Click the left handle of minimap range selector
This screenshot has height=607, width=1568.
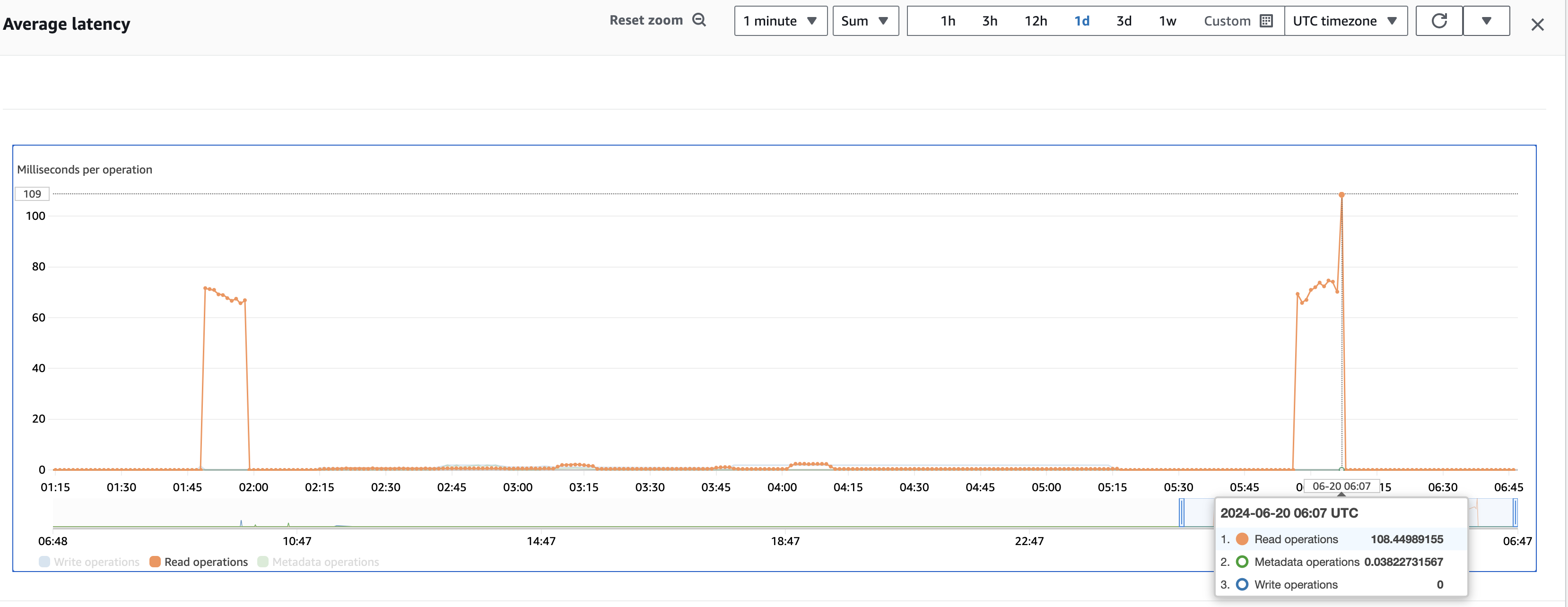tap(1182, 512)
